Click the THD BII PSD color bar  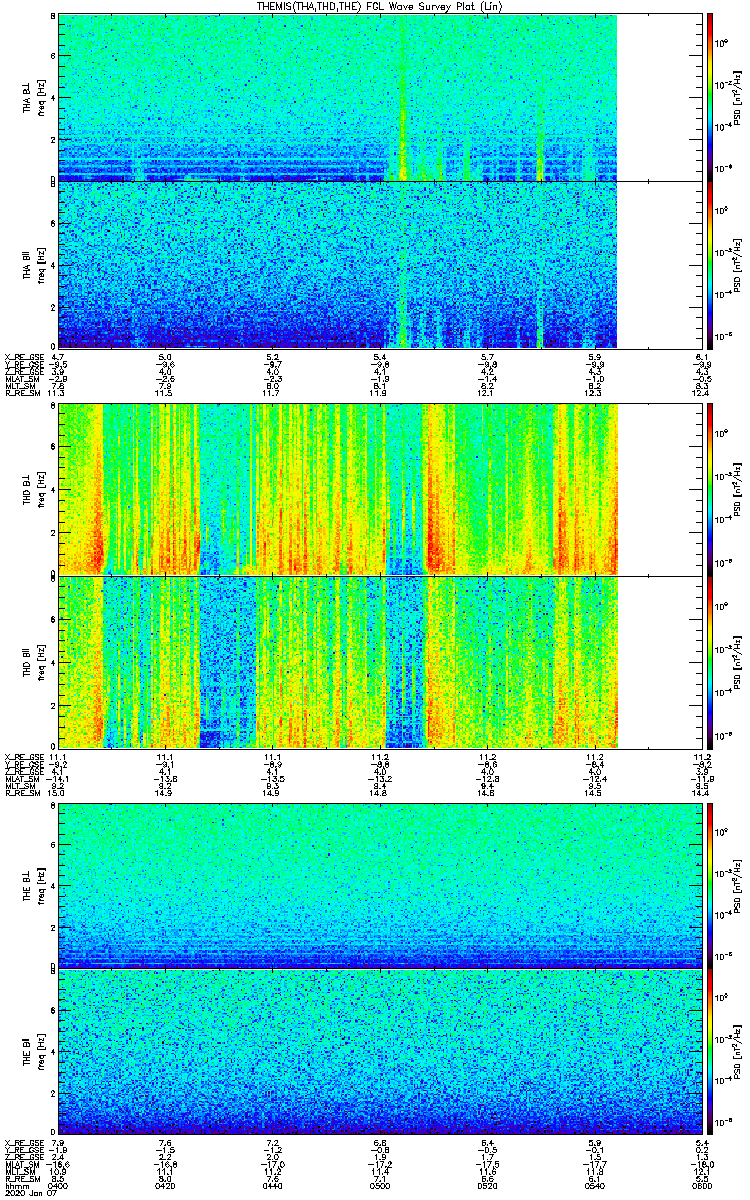click(x=710, y=661)
